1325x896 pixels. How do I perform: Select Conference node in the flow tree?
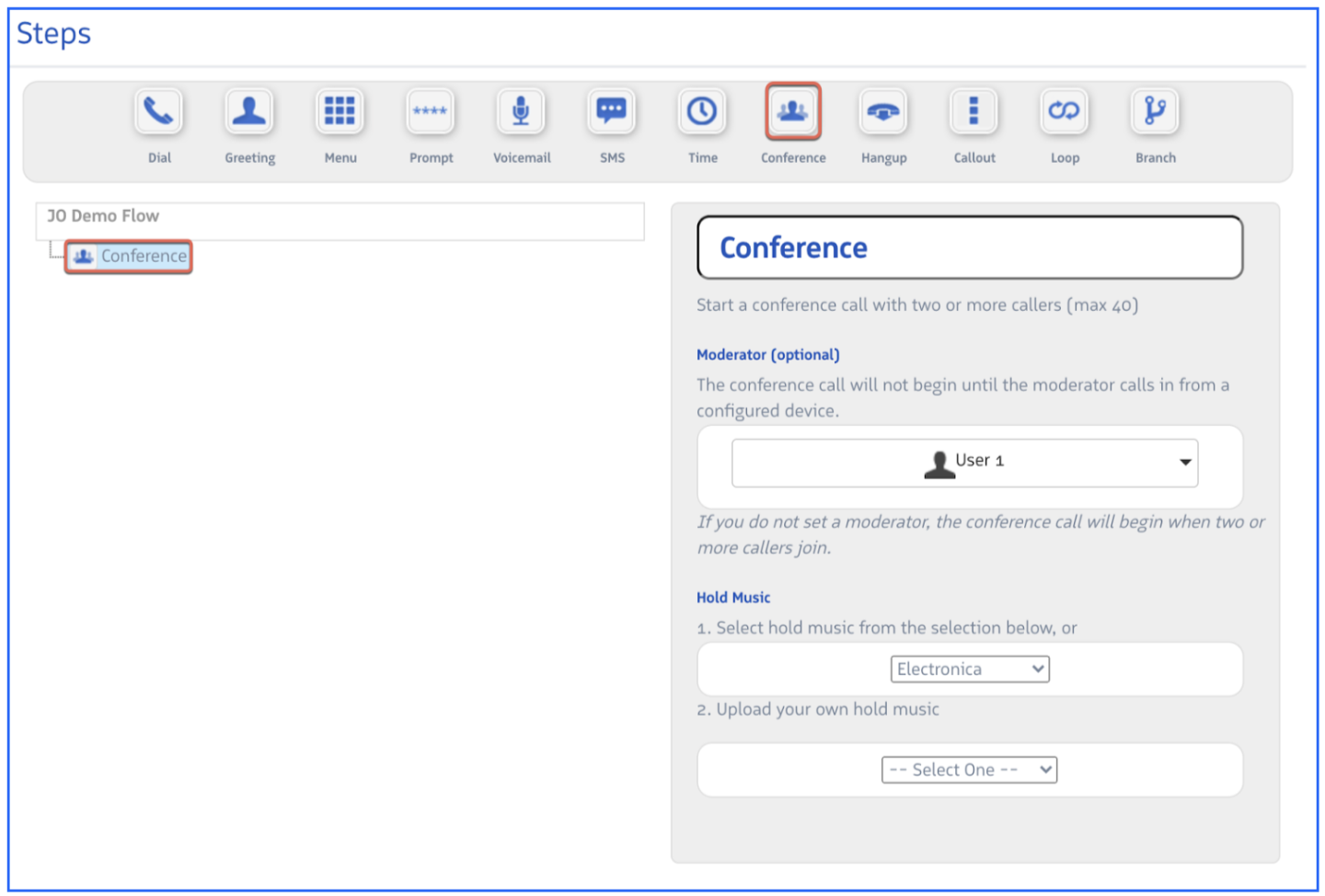tap(130, 257)
